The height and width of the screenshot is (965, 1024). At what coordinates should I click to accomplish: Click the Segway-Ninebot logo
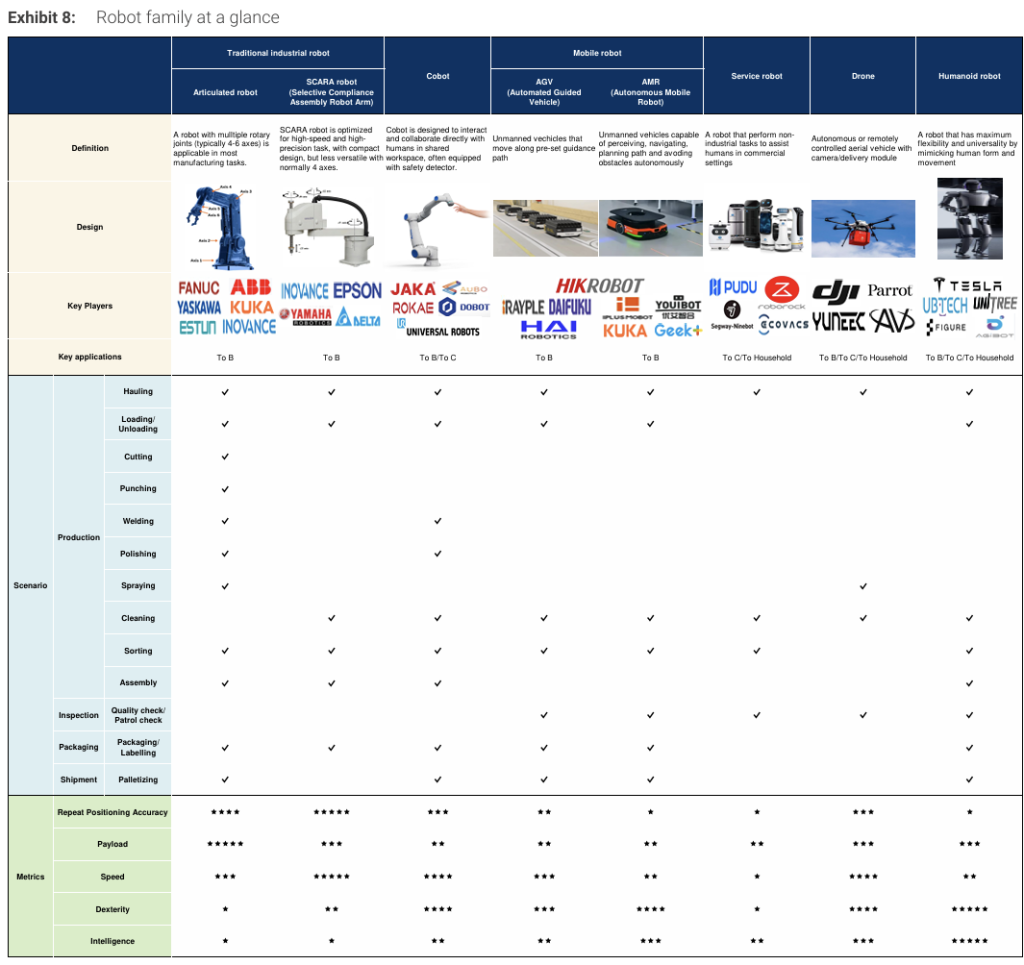tap(732, 313)
